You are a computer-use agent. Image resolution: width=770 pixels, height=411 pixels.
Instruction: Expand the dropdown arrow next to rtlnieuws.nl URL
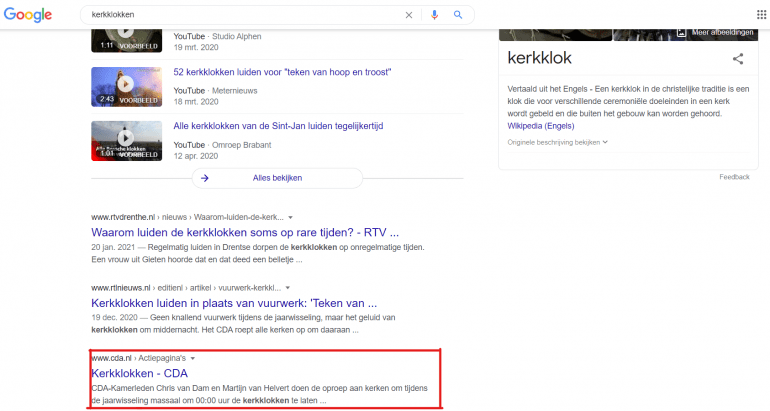288,288
